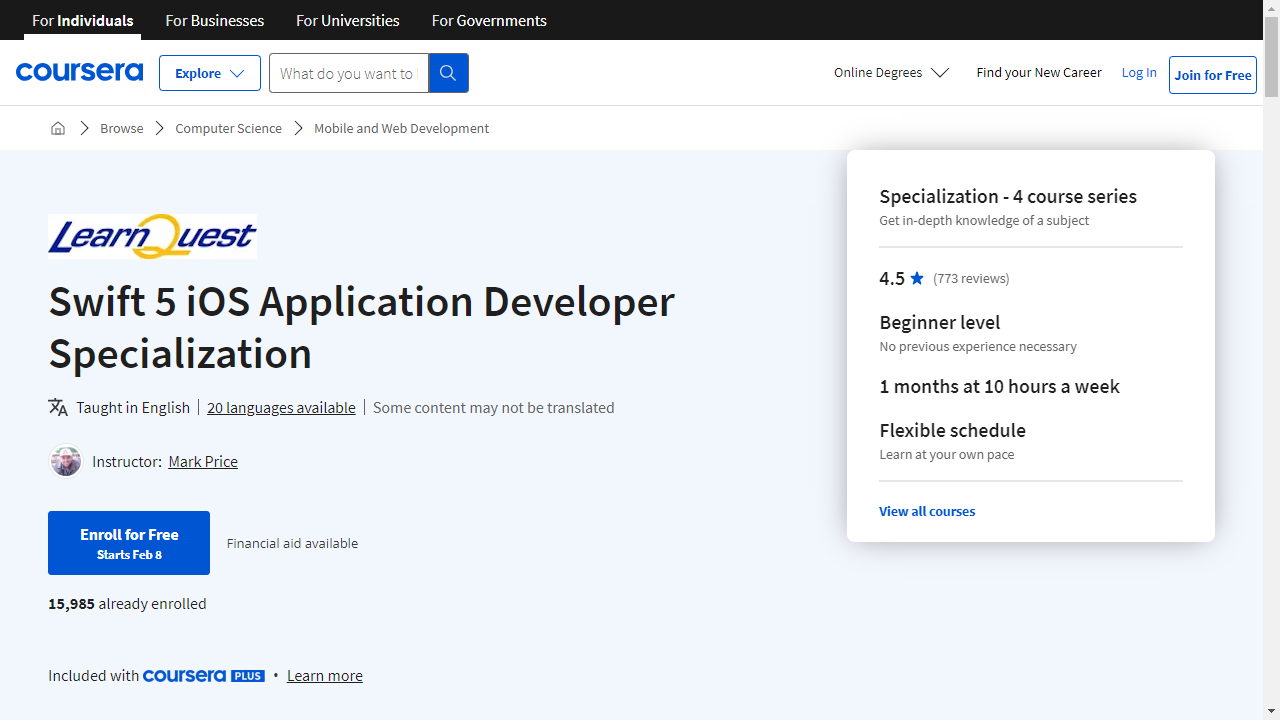Click '1 months at 10 hours a week'

pos(1000,386)
